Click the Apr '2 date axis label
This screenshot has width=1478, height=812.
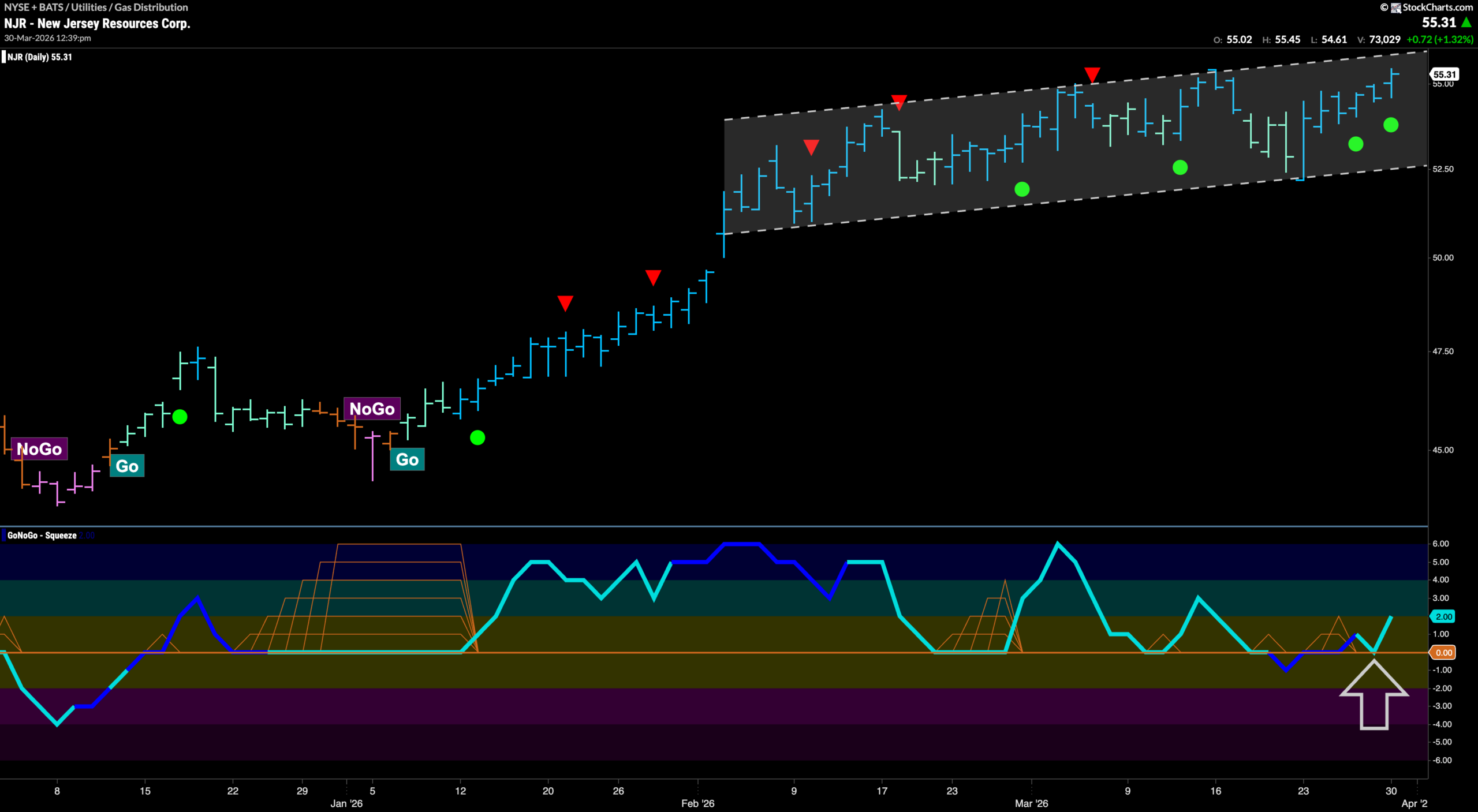pyautogui.click(x=1414, y=803)
